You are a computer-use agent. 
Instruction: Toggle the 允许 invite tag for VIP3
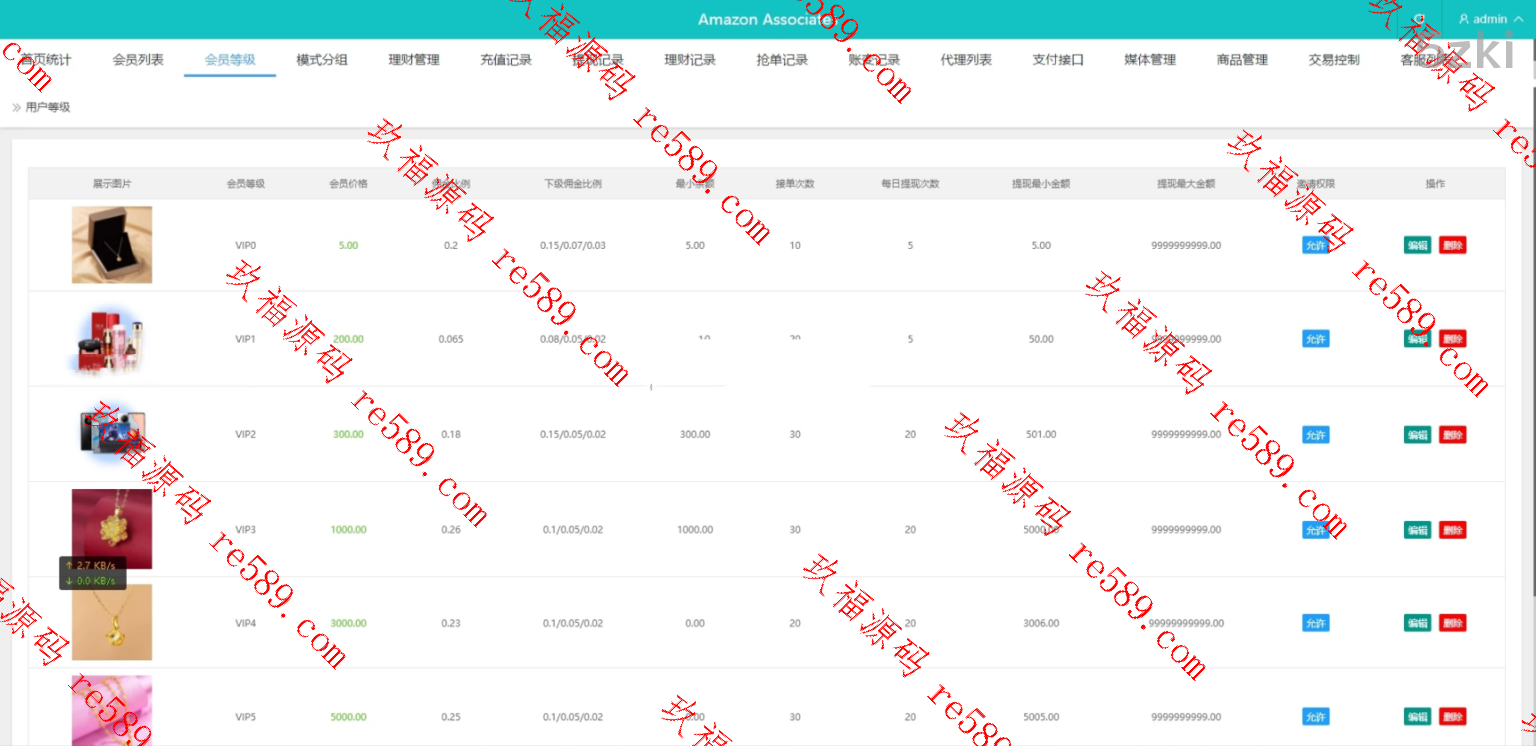[1316, 530]
